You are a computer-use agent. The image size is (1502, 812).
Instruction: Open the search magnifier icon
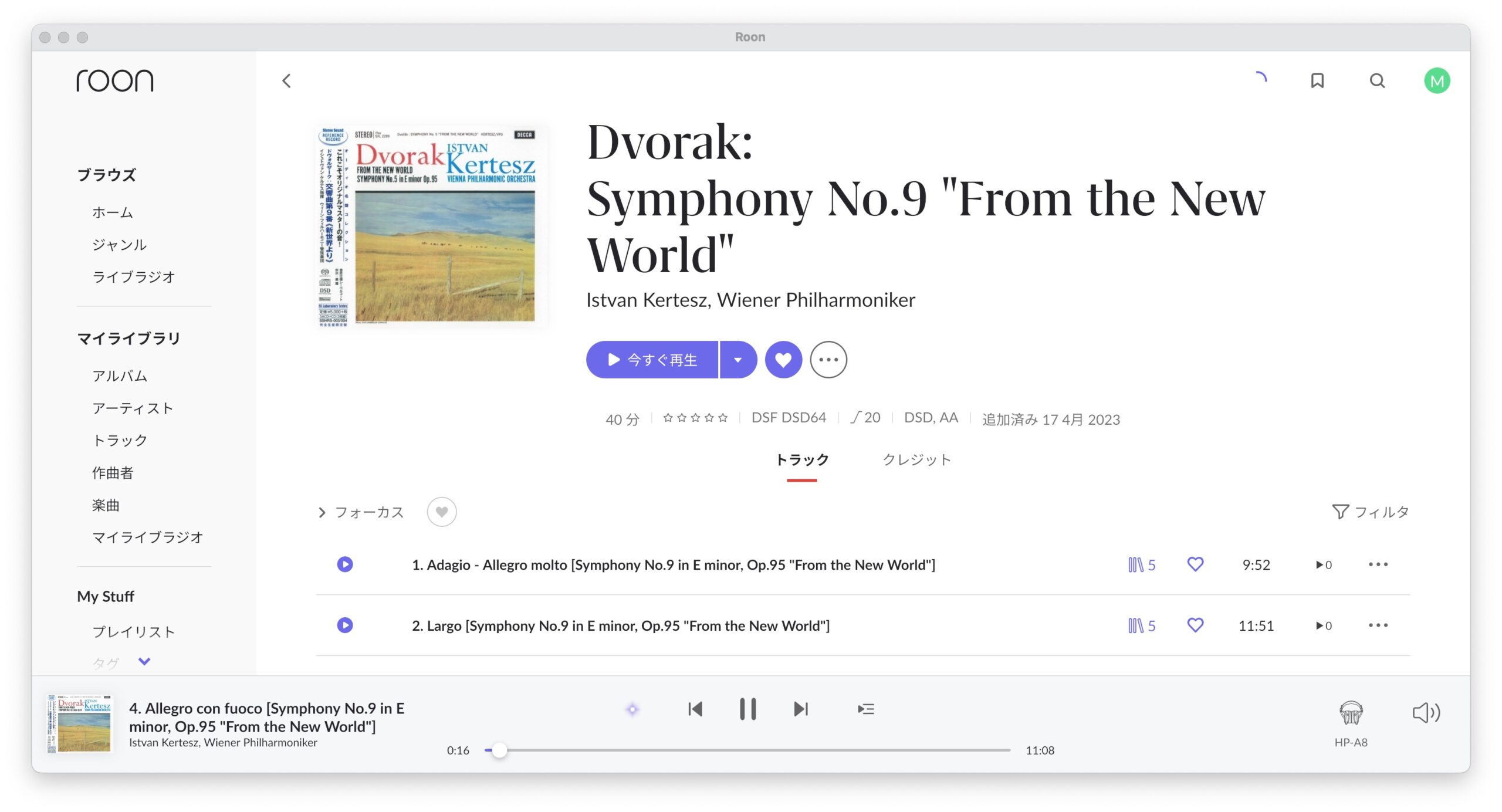(x=1377, y=80)
